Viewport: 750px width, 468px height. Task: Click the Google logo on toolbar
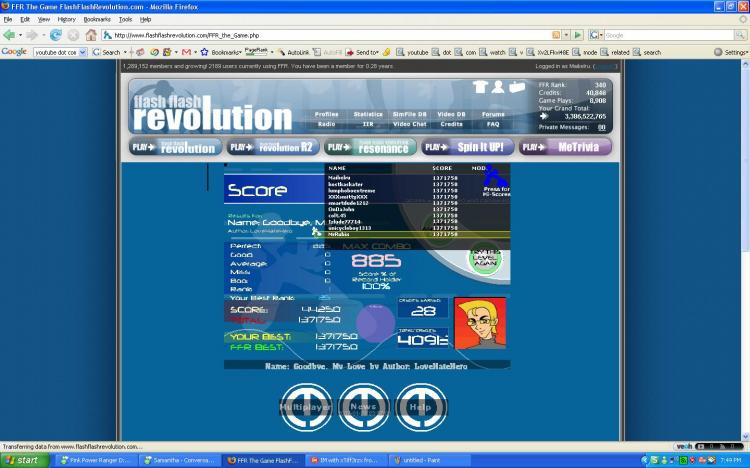[x=14, y=52]
